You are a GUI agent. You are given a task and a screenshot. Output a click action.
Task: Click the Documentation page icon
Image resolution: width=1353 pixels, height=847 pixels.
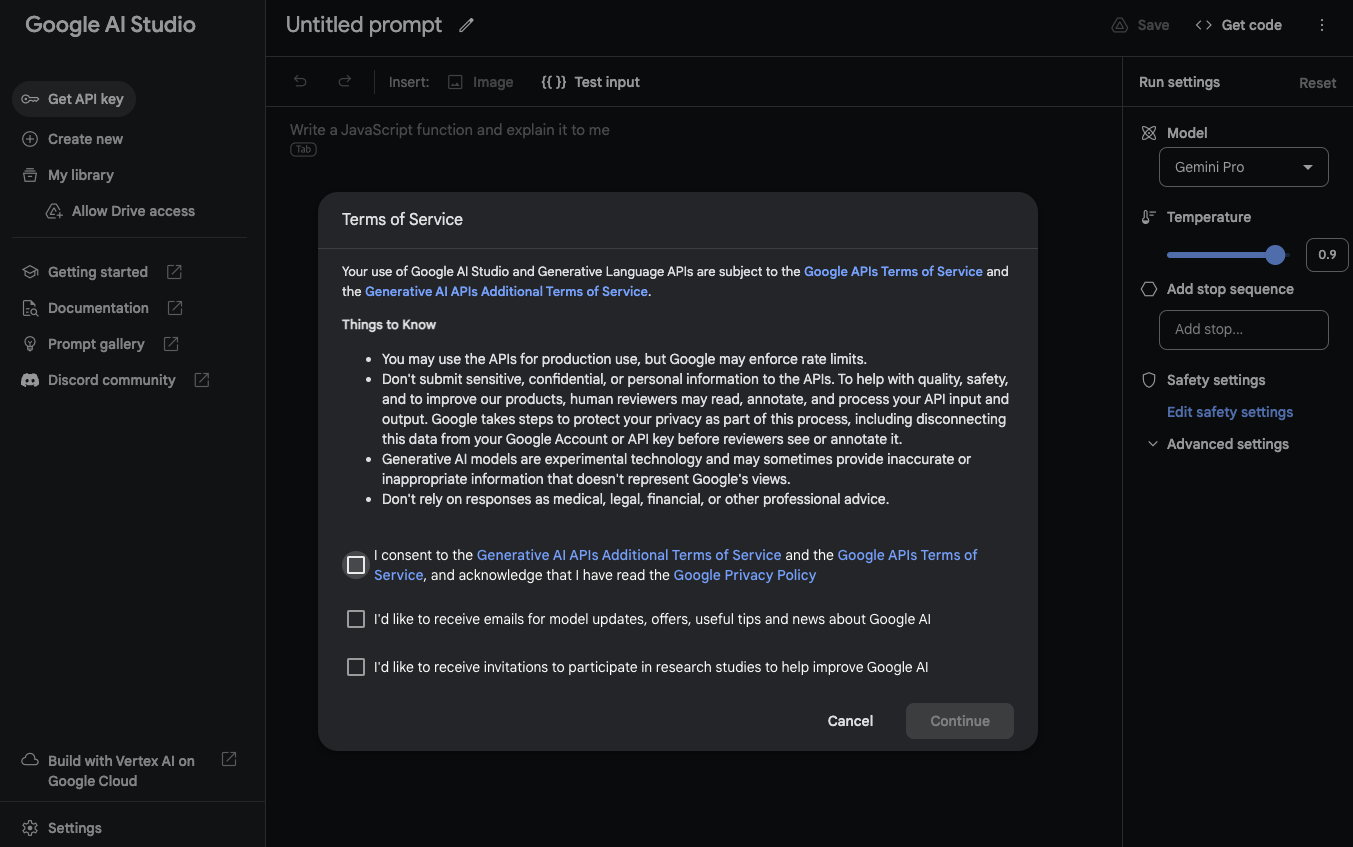30,308
